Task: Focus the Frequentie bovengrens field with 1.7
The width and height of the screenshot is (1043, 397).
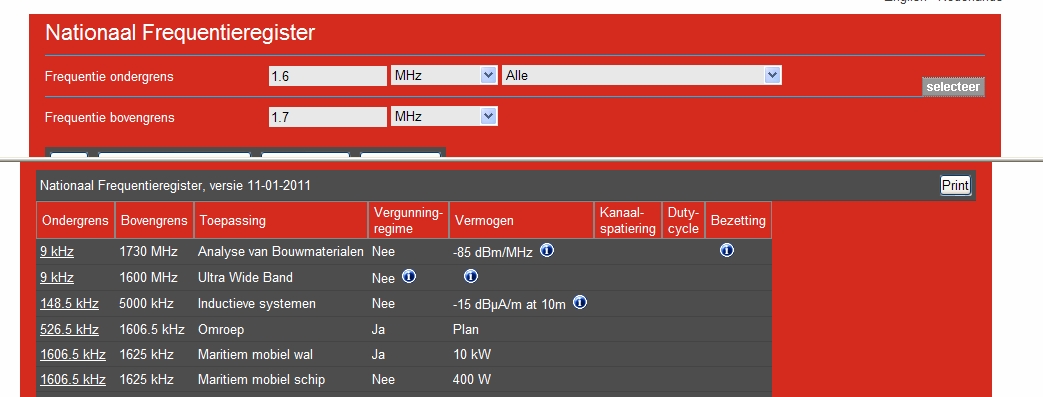Action: tap(327, 117)
